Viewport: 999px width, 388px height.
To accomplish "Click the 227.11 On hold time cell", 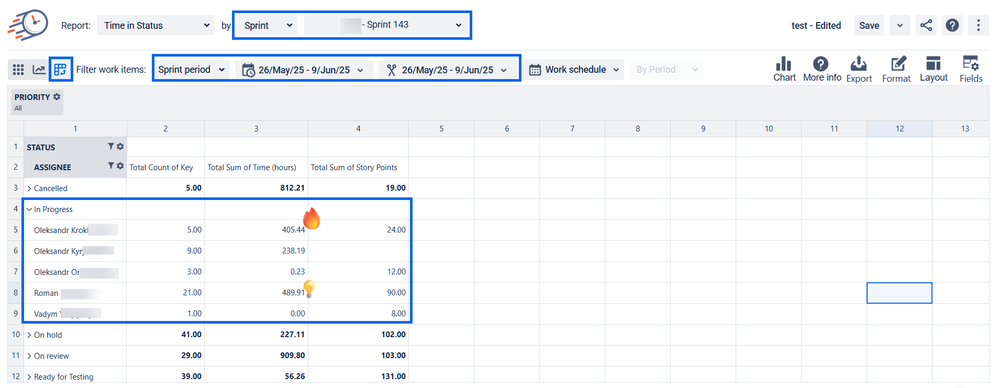I will pyautogui.click(x=256, y=334).
